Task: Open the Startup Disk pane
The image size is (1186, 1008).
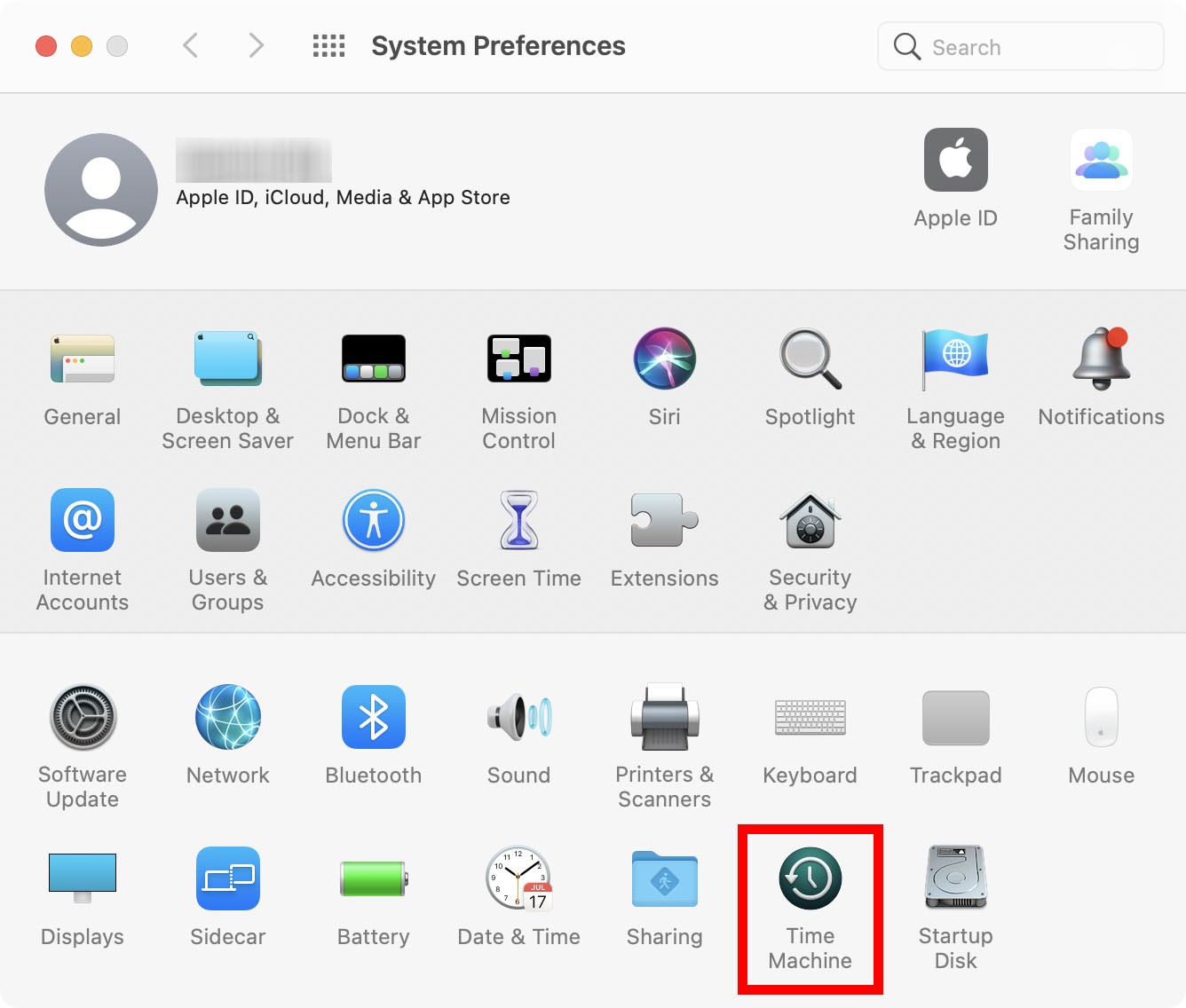Action: pos(955,877)
